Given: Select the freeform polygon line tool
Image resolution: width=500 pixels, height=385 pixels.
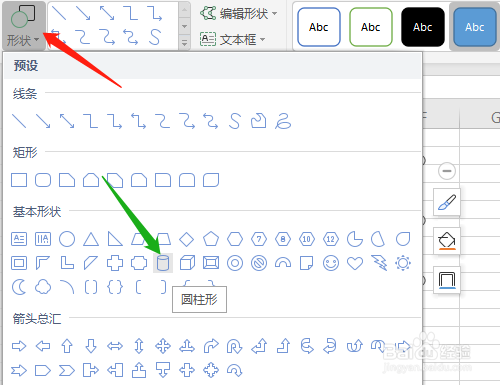Looking at the screenshot, I should [x=259, y=121].
